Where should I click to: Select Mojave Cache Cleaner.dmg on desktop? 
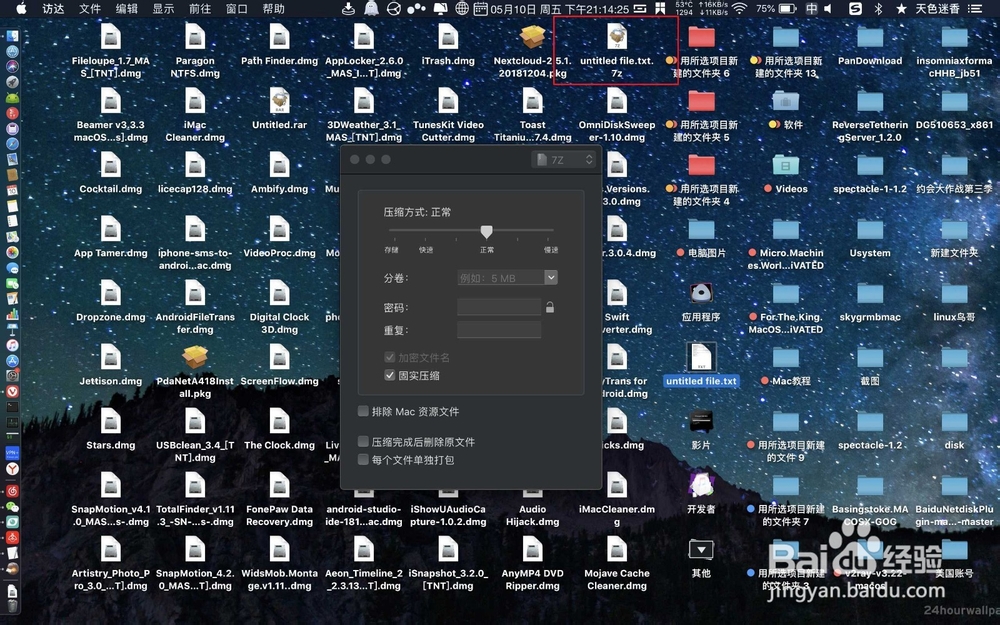pos(617,563)
